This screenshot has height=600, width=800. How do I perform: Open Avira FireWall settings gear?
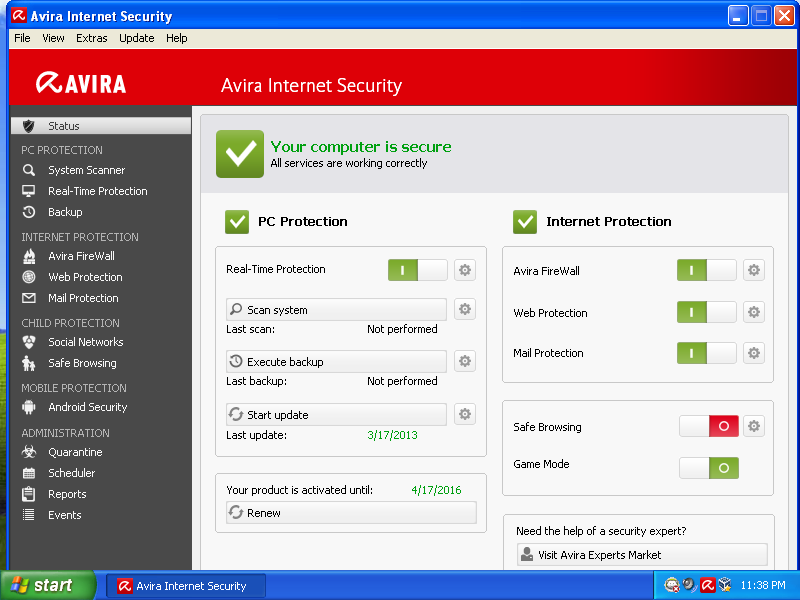point(754,270)
